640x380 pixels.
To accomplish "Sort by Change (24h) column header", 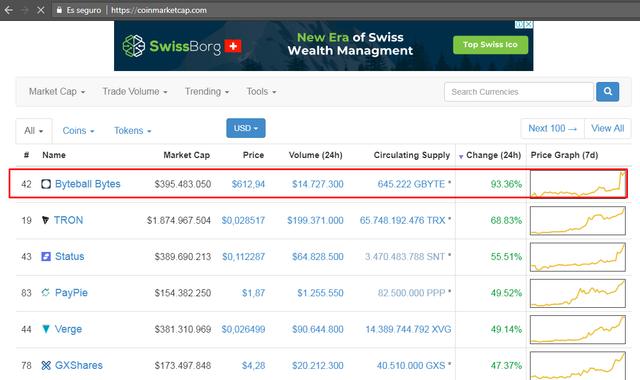I will (493, 155).
